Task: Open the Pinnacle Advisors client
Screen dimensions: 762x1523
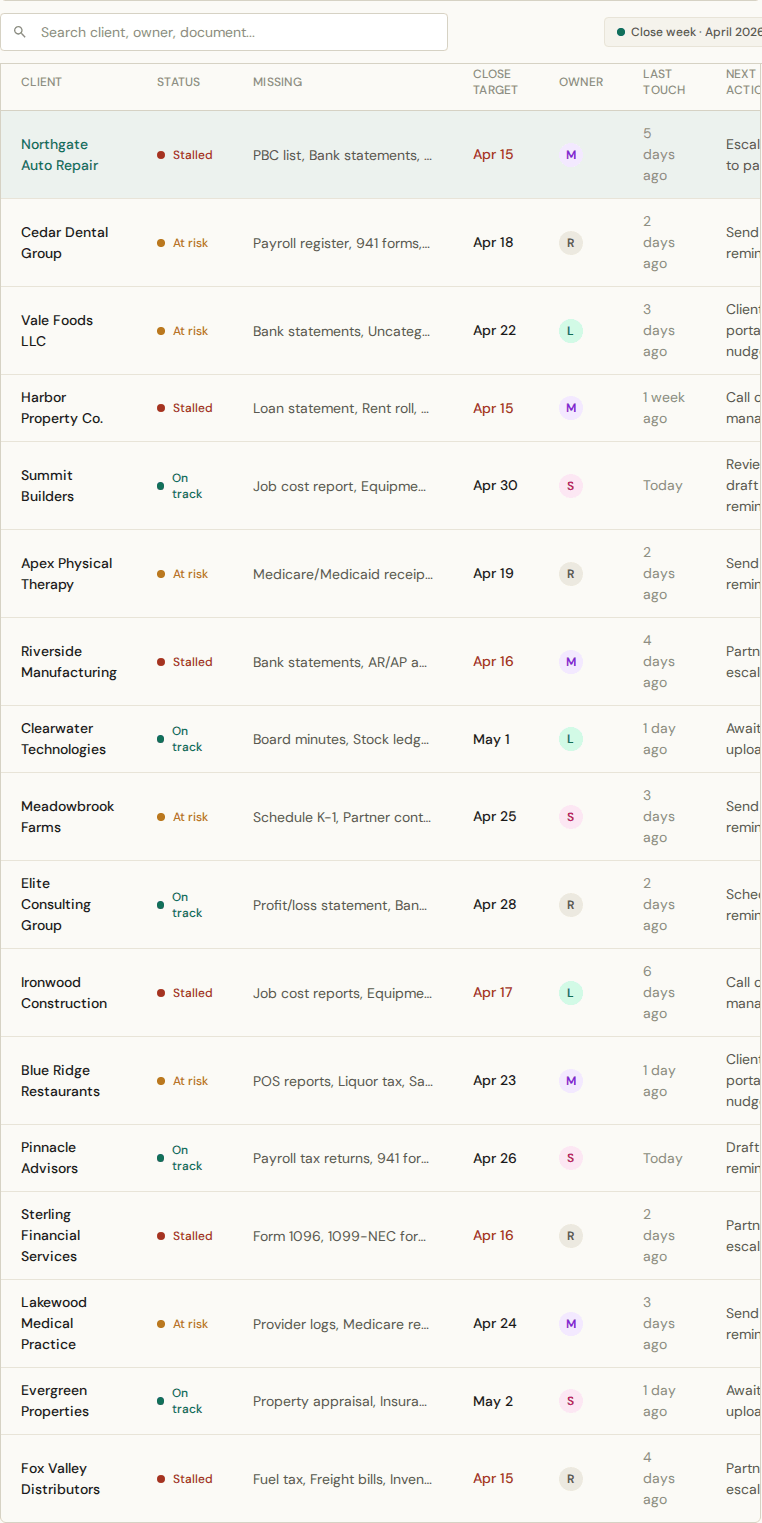Action: pos(49,1158)
